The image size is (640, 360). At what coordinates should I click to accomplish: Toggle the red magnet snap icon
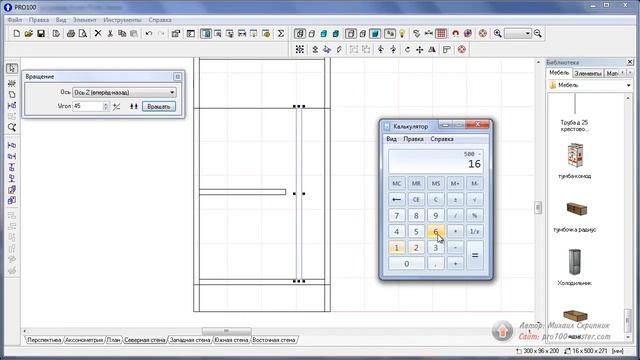[456, 33]
